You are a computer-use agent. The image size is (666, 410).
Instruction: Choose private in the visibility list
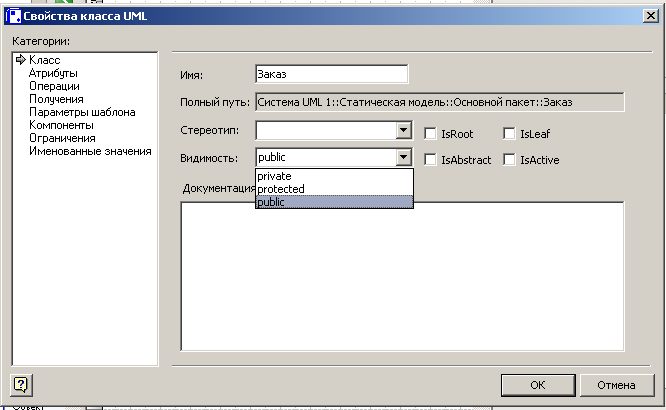334,176
